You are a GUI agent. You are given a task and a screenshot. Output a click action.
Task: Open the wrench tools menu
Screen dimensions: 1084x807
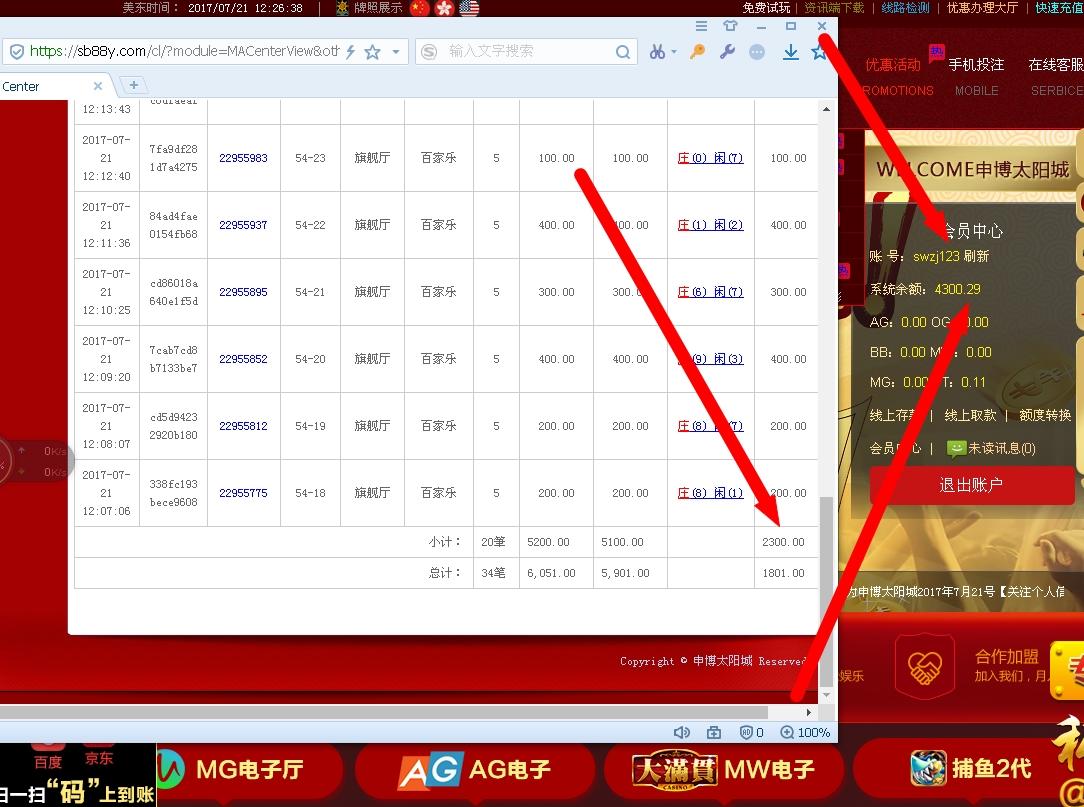tap(728, 51)
